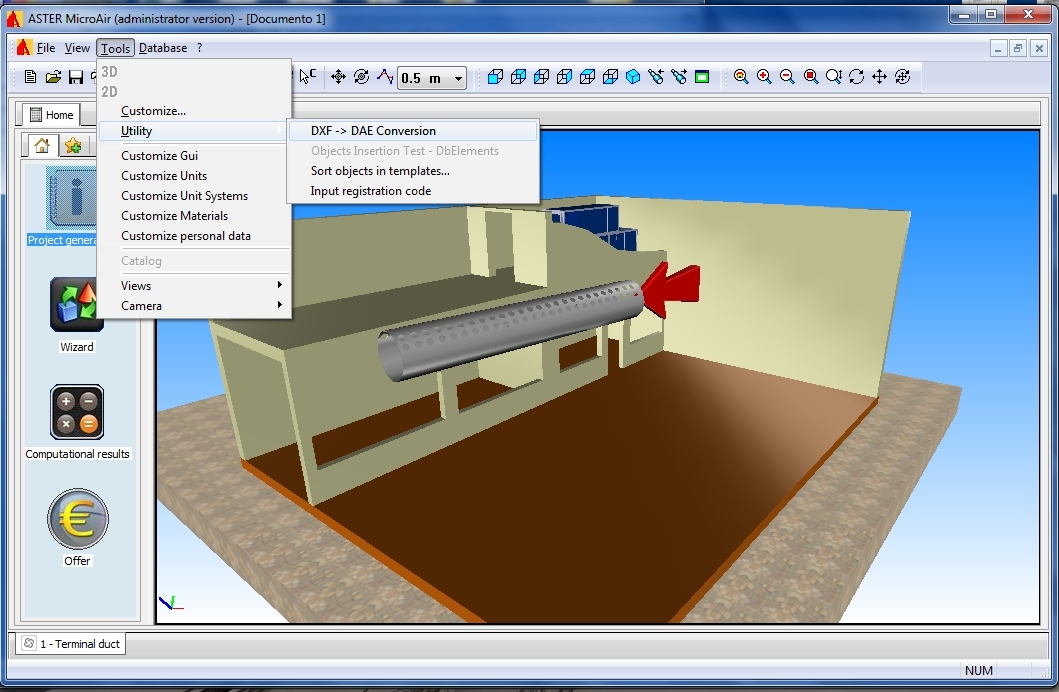This screenshot has height=692, width=1059.
Task: Open the View menu
Action: click(x=77, y=48)
